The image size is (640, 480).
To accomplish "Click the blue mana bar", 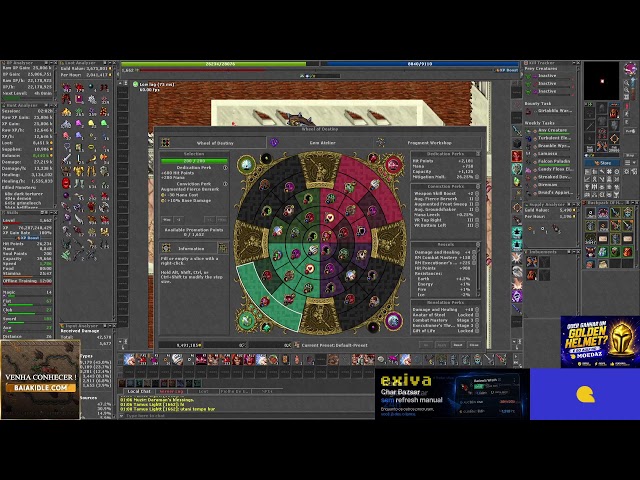I will pos(420,64).
